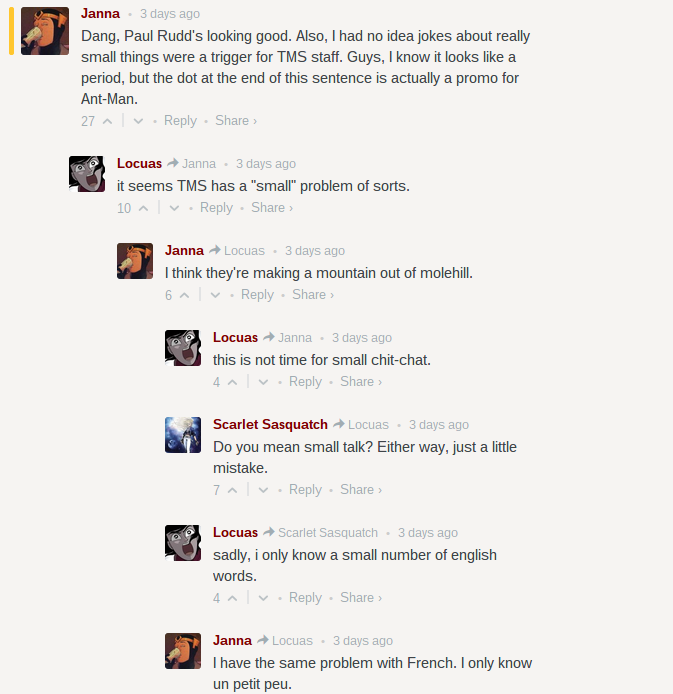Image resolution: width=673 pixels, height=694 pixels.
Task: Upvote Locuas's "small" problem comment
Action: (144, 208)
